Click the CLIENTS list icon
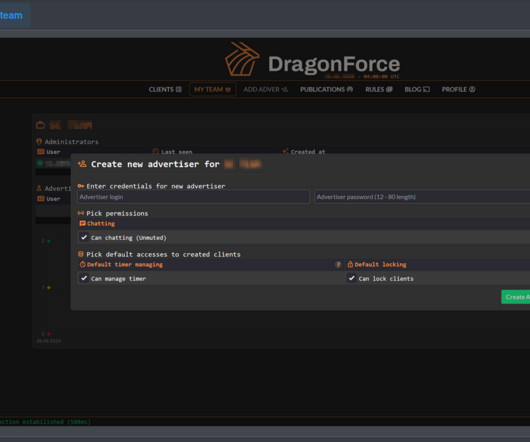The image size is (530, 442). pyautogui.click(x=179, y=89)
